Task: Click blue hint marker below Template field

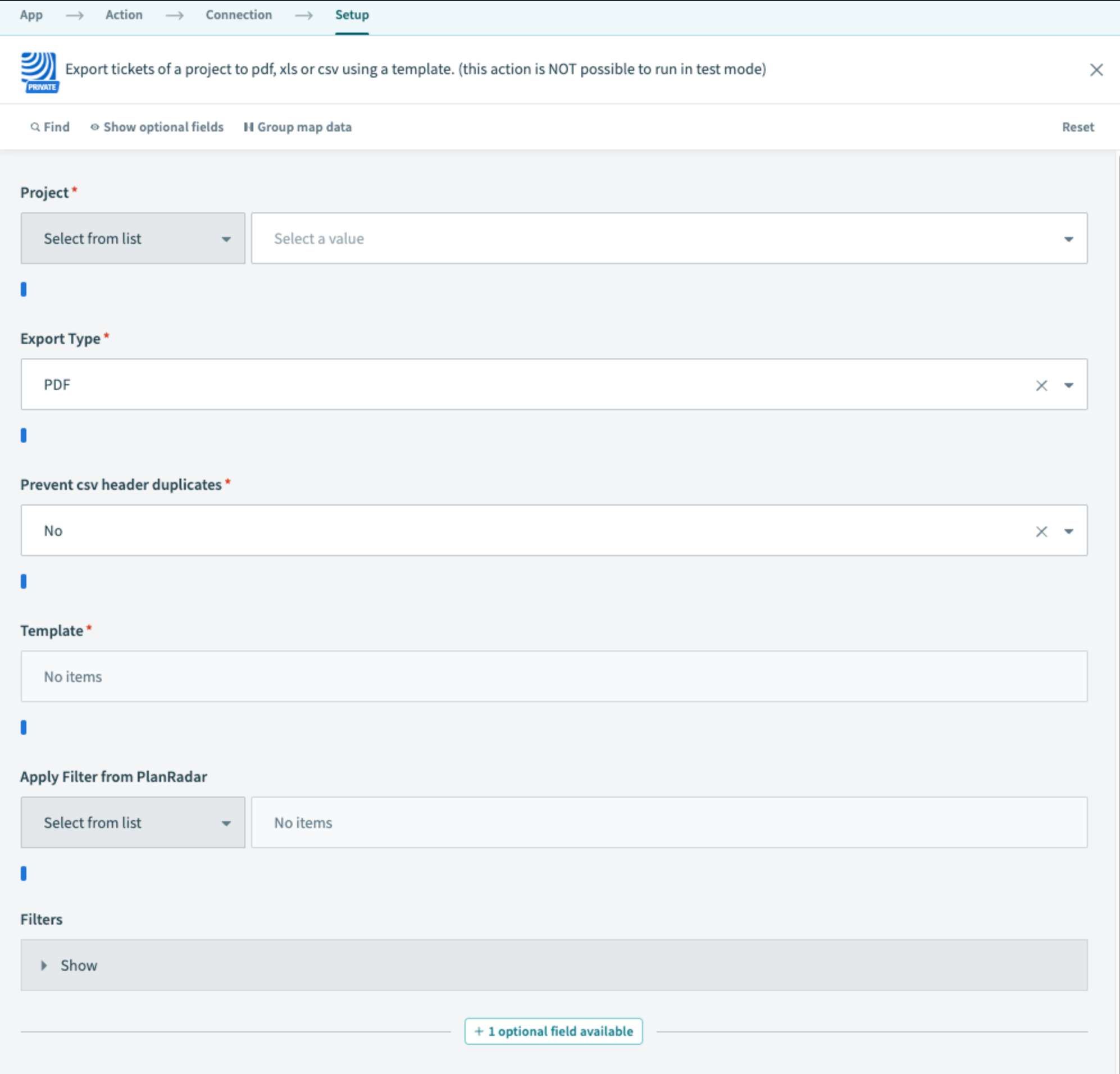Action: [x=24, y=727]
